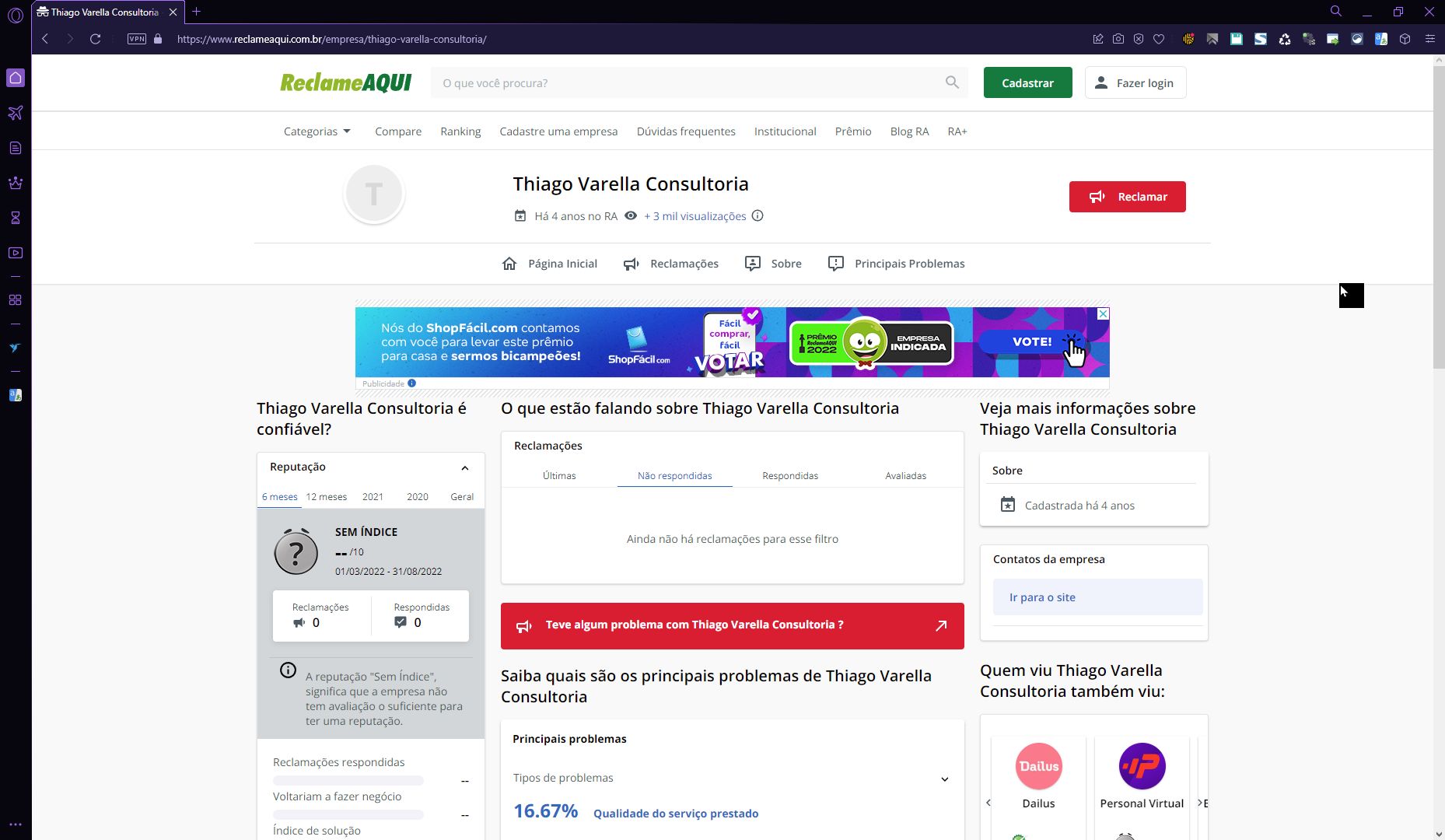The width and height of the screenshot is (1445, 840).
Task: Expand the Categorias dropdown
Action: click(317, 131)
